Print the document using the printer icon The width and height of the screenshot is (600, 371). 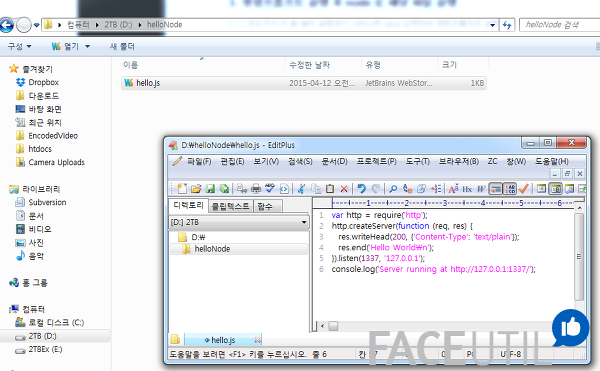(256, 189)
